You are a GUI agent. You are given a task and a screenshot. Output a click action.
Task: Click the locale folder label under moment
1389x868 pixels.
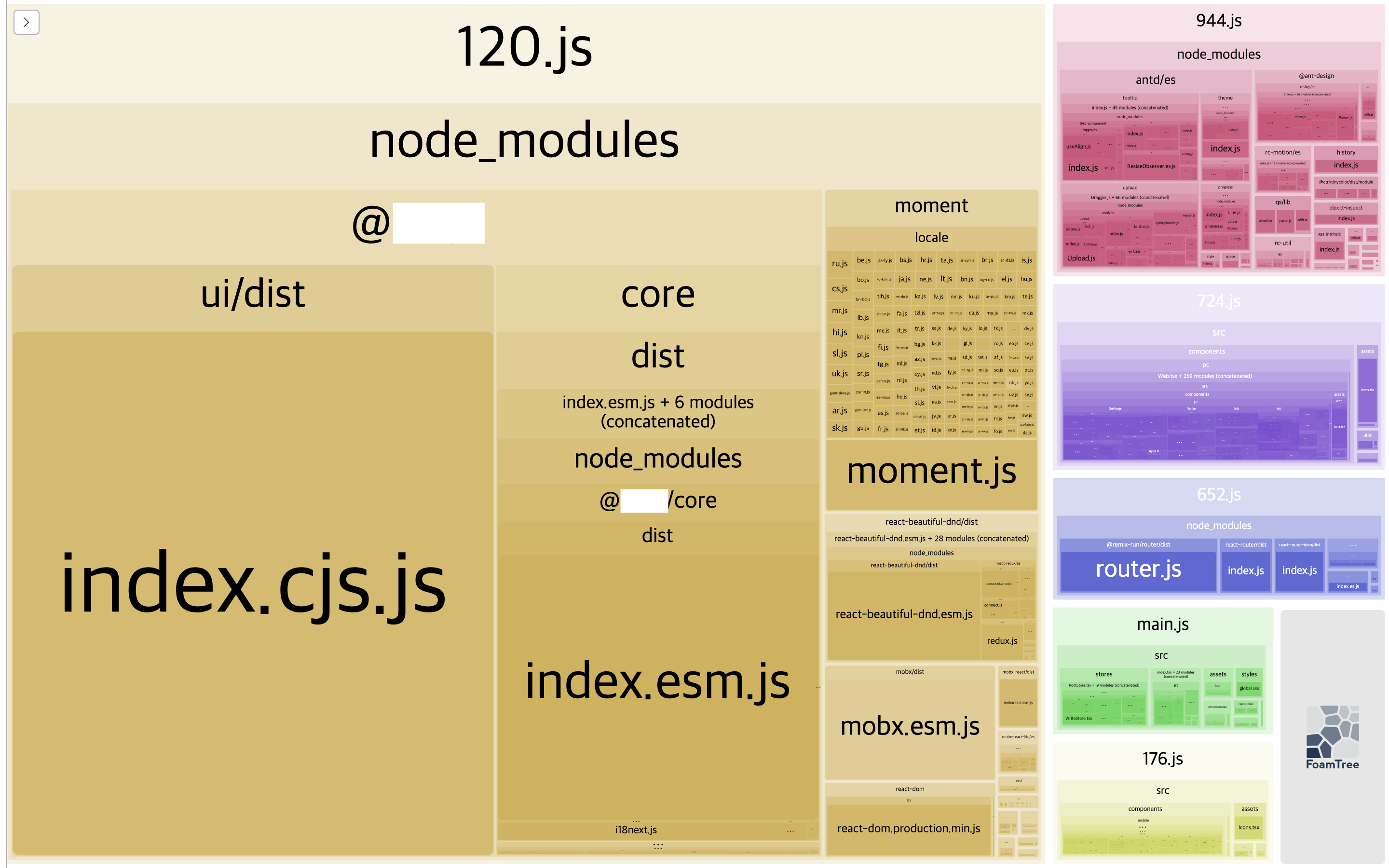pyautogui.click(x=931, y=238)
